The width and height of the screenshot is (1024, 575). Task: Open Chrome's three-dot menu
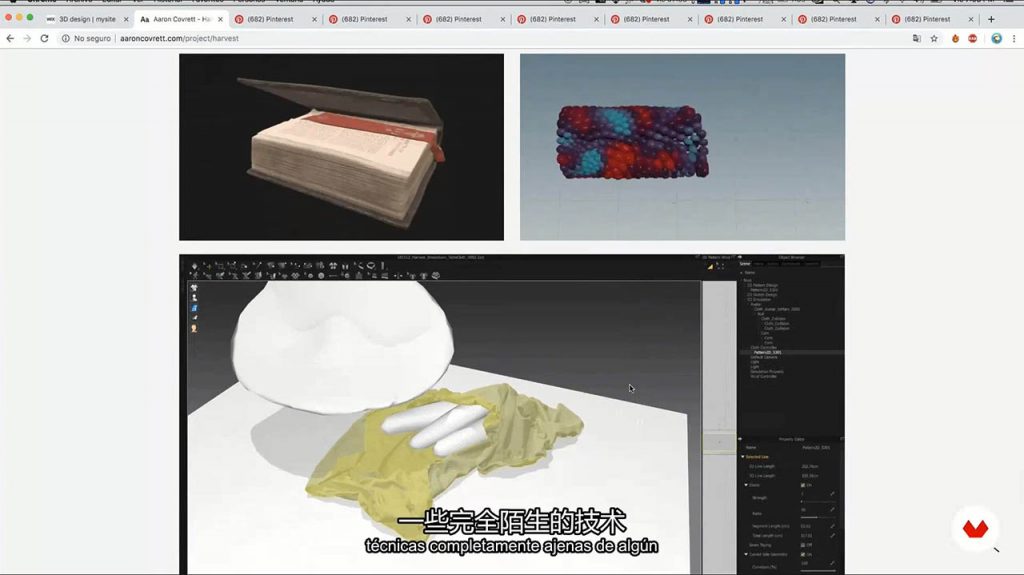pos(1014,39)
